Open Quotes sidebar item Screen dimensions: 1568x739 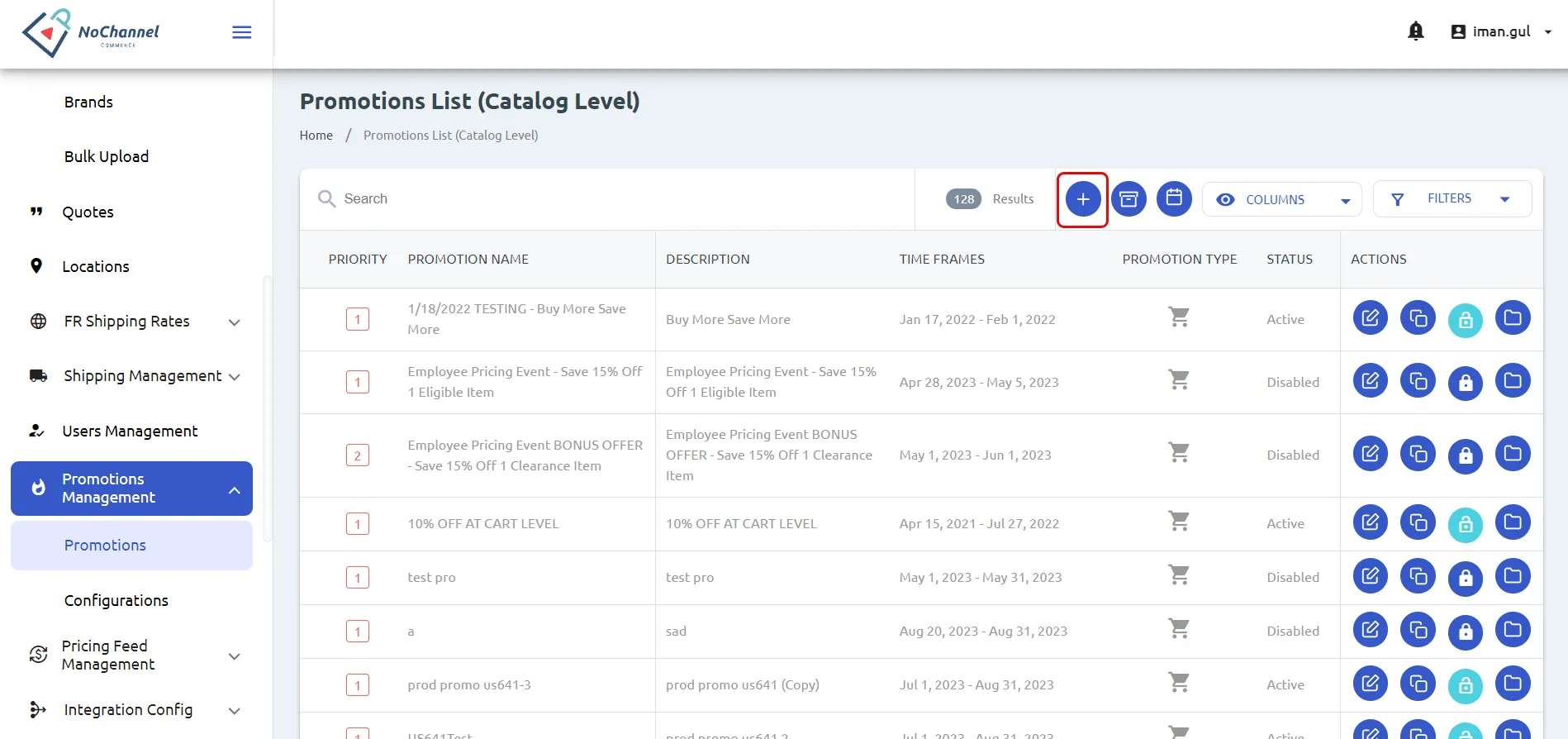[x=88, y=212]
